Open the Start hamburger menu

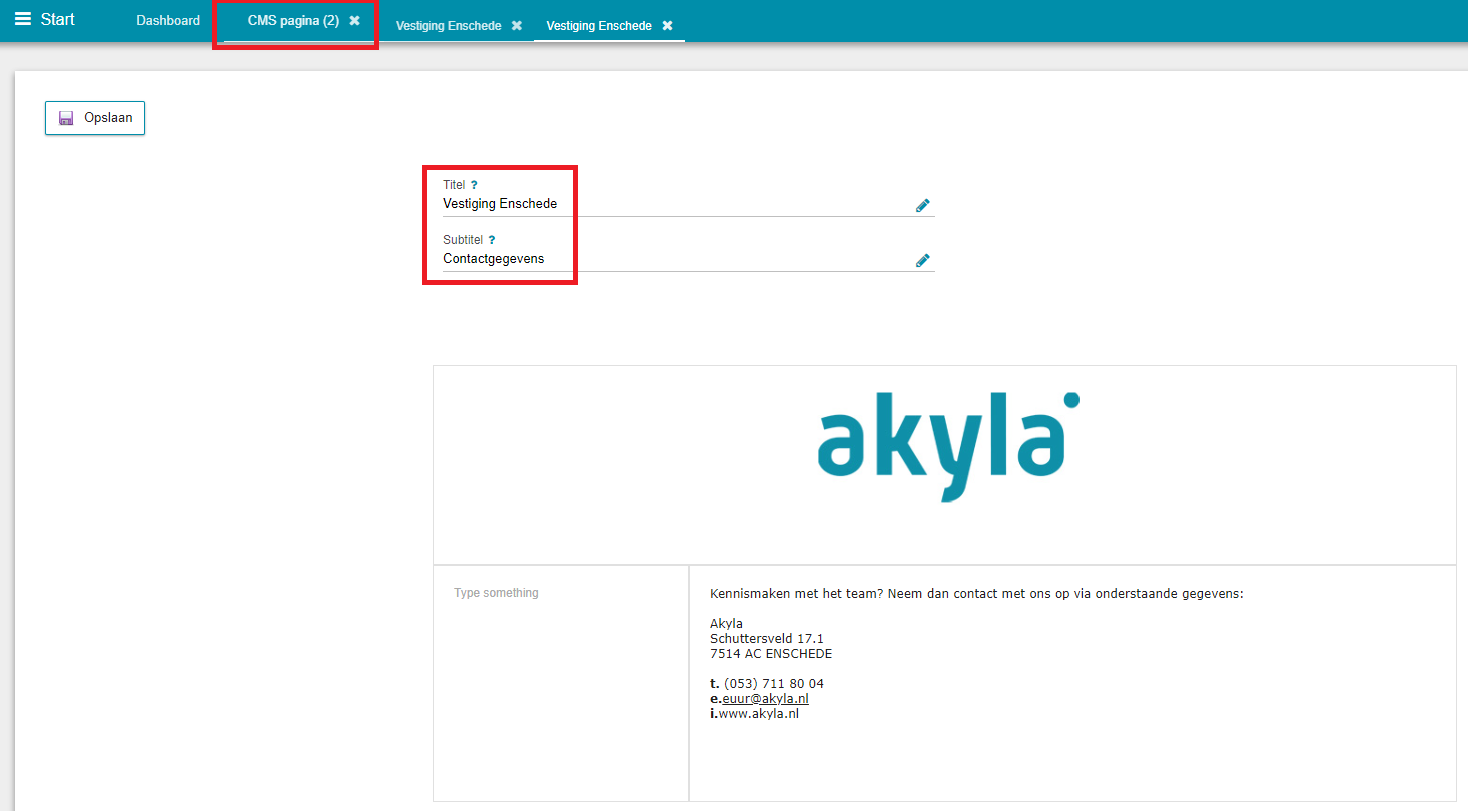pyautogui.click(x=44, y=19)
